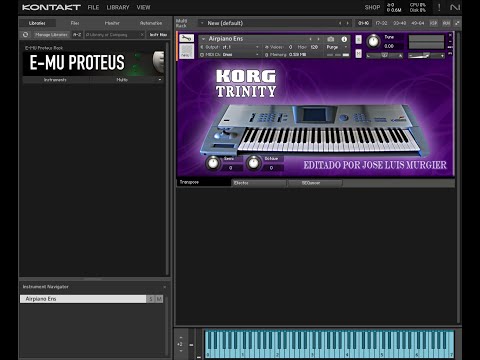Click the Airpiano Ens instrument icon thumbnail
The height and width of the screenshot is (360, 480).
click(186, 52)
